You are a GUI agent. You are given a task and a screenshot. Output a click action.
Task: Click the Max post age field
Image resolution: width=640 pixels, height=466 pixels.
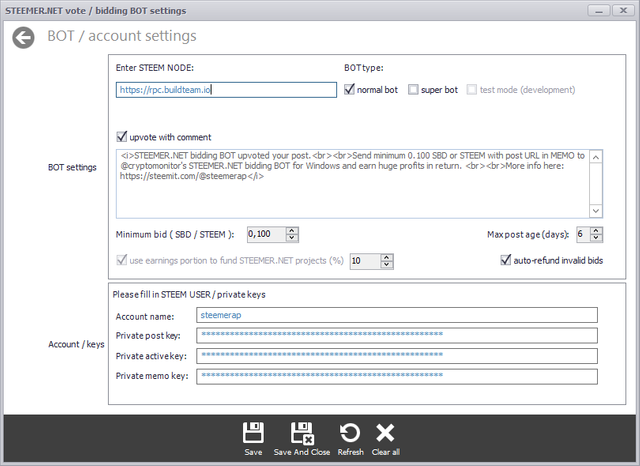coord(583,234)
